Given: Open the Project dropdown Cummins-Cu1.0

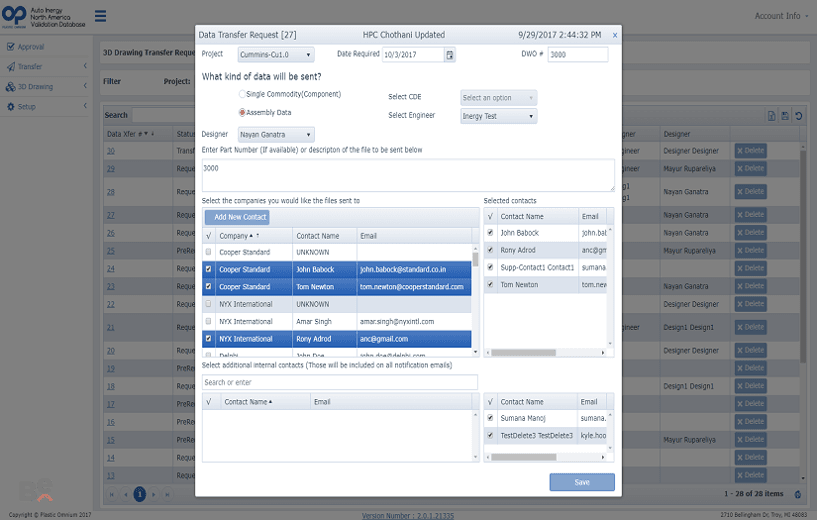Looking at the screenshot, I should pos(276,55).
